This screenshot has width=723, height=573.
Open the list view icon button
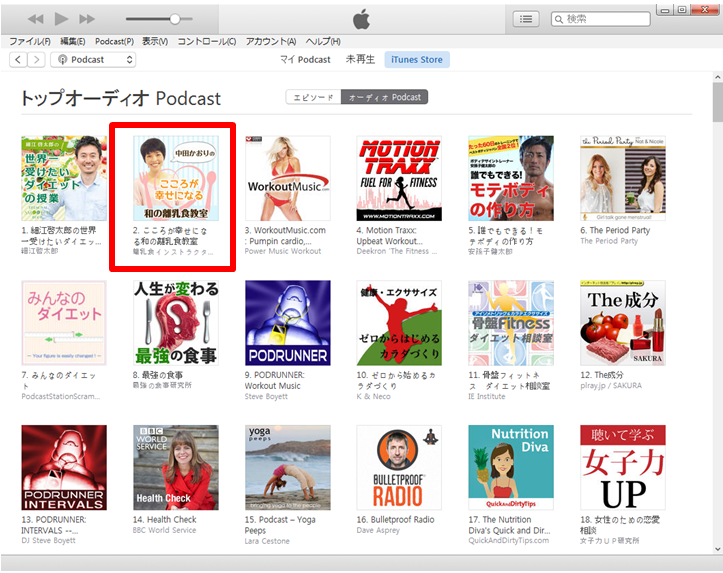click(x=526, y=19)
